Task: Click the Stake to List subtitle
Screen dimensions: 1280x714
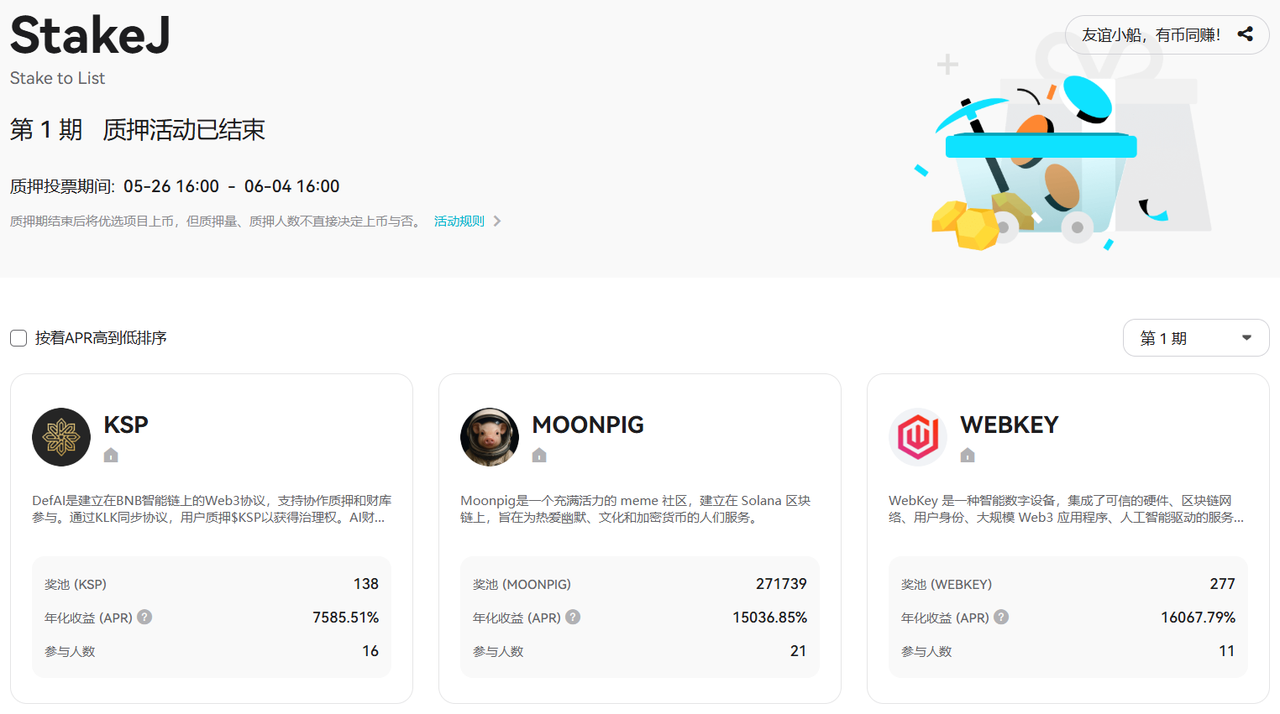Action: 57,78
